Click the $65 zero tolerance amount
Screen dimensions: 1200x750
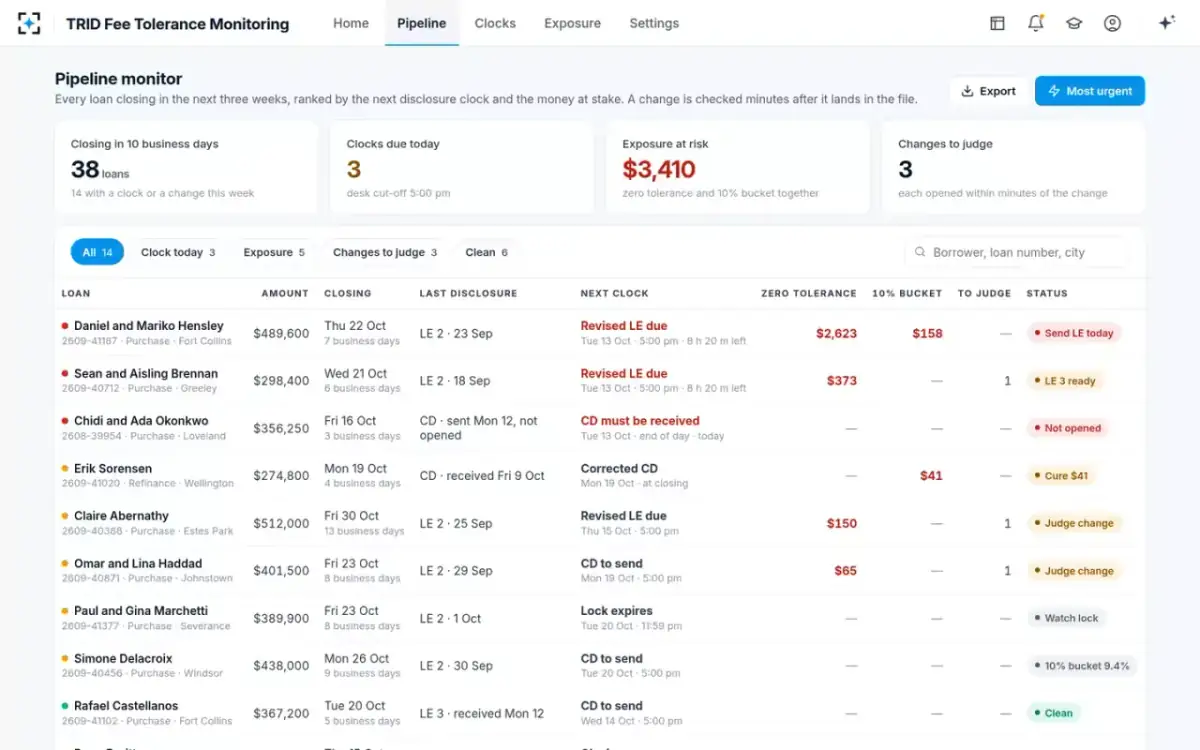point(846,571)
